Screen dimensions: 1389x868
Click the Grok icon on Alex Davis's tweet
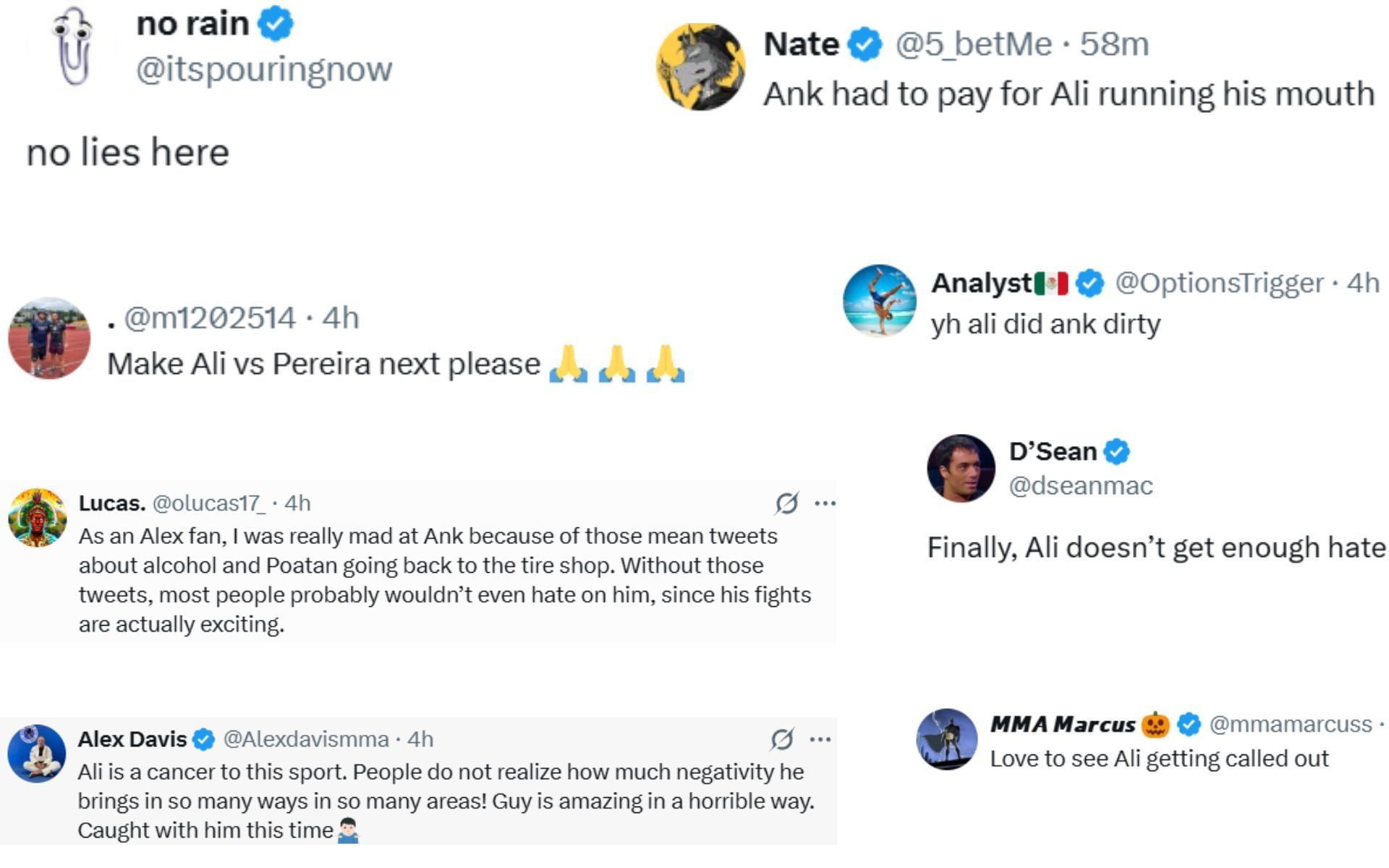coord(782,739)
